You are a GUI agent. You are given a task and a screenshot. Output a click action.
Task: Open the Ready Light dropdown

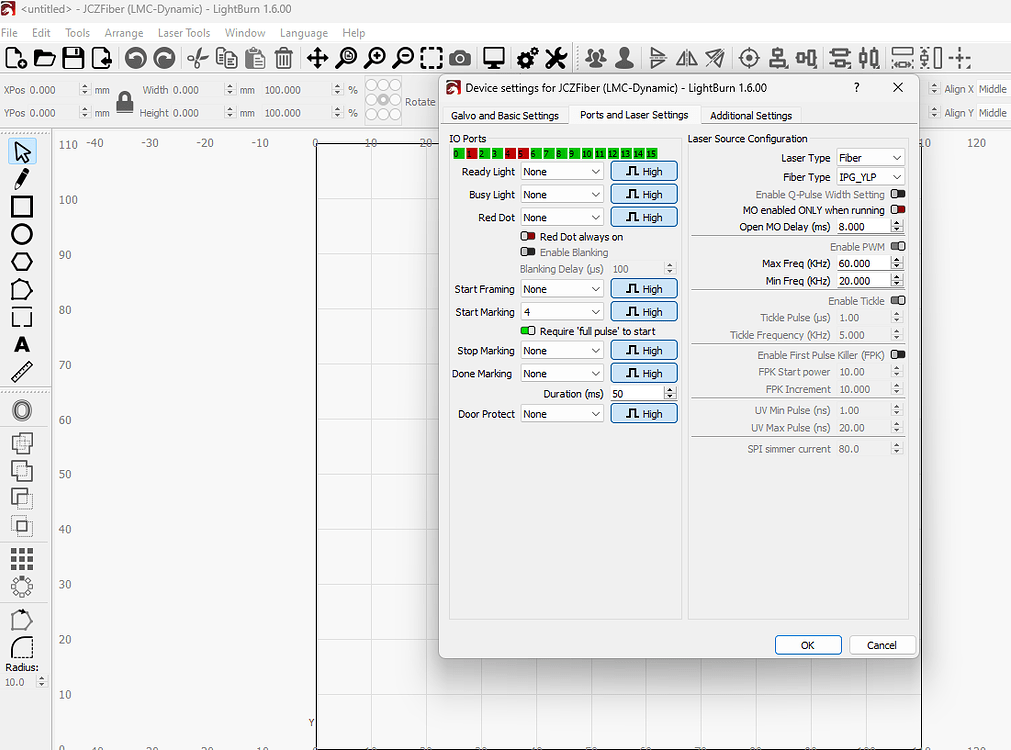[x=561, y=171]
